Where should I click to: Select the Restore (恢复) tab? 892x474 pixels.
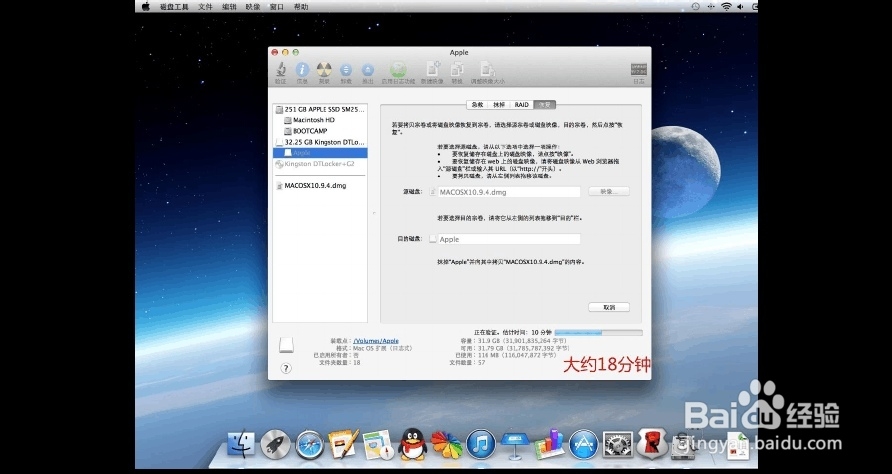(545, 105)
